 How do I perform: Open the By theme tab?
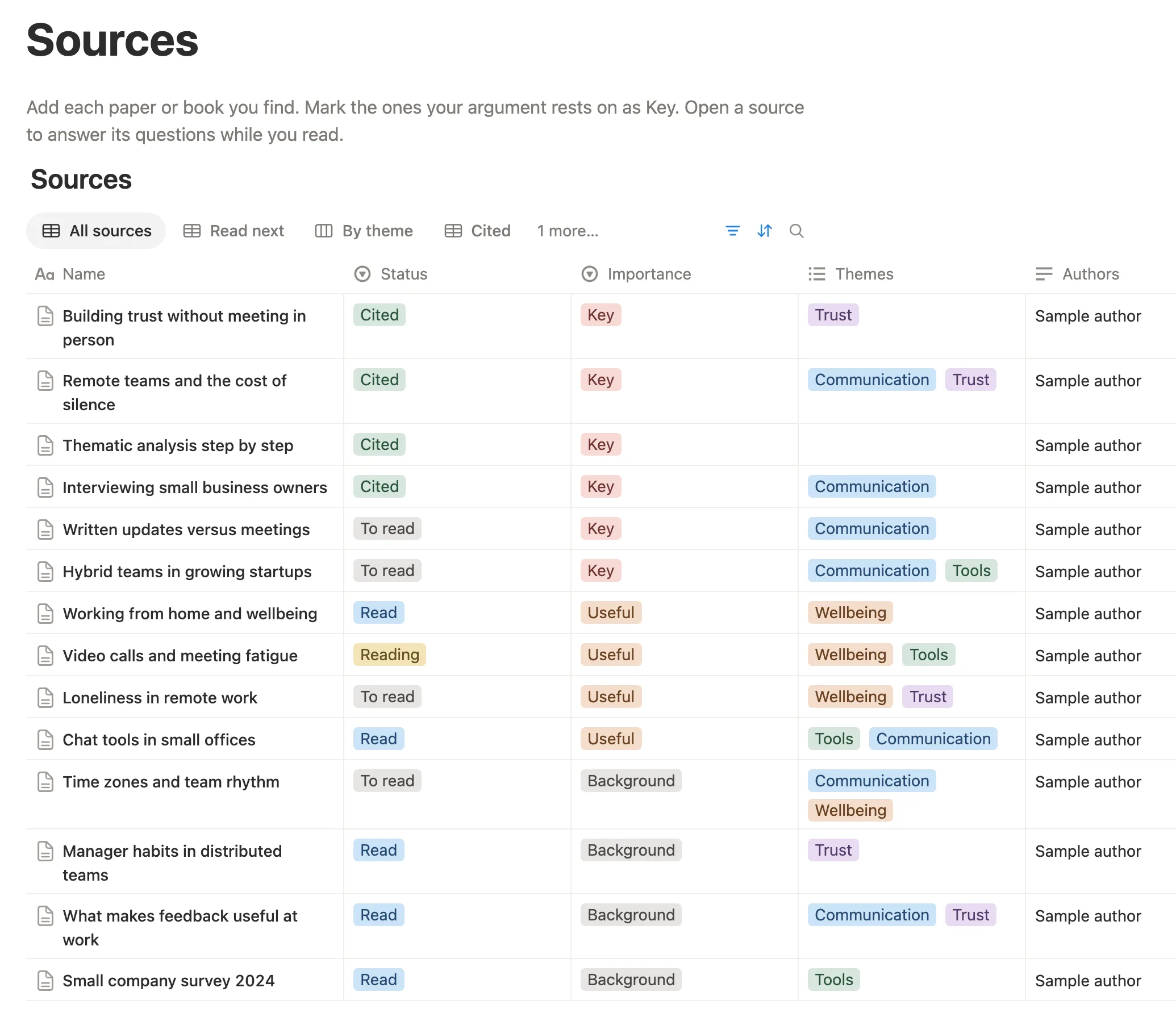(x=364, y=231)
